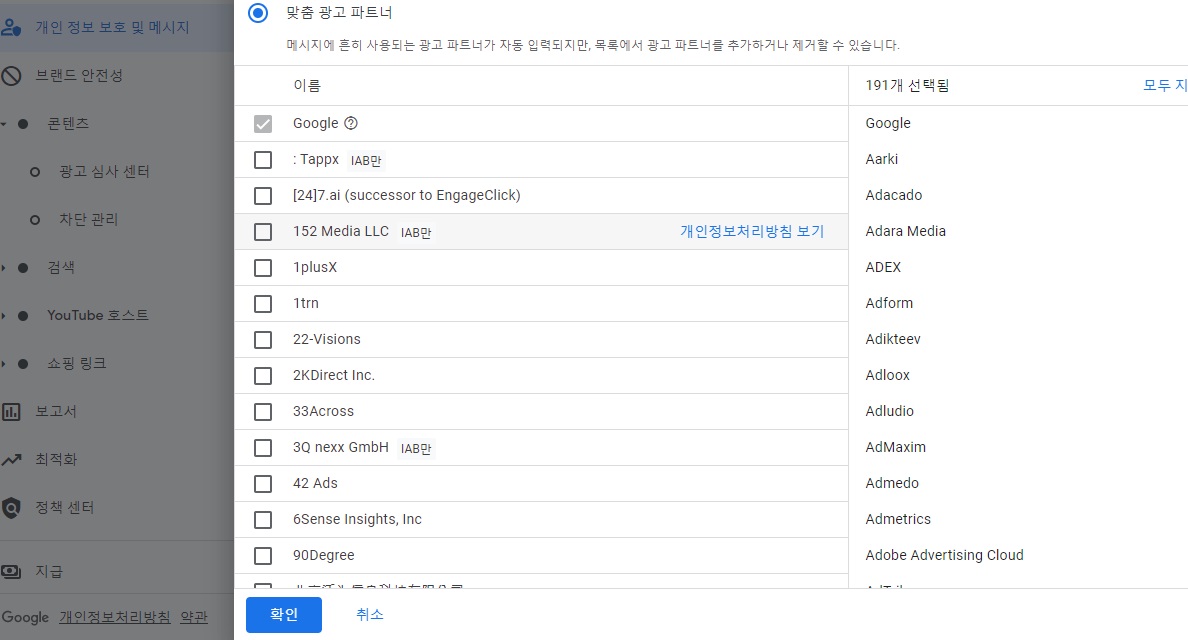This screenshot has height=640, width=1188.
Task: Check the 2KDirect Inc. checkbox
Action: 263,376
